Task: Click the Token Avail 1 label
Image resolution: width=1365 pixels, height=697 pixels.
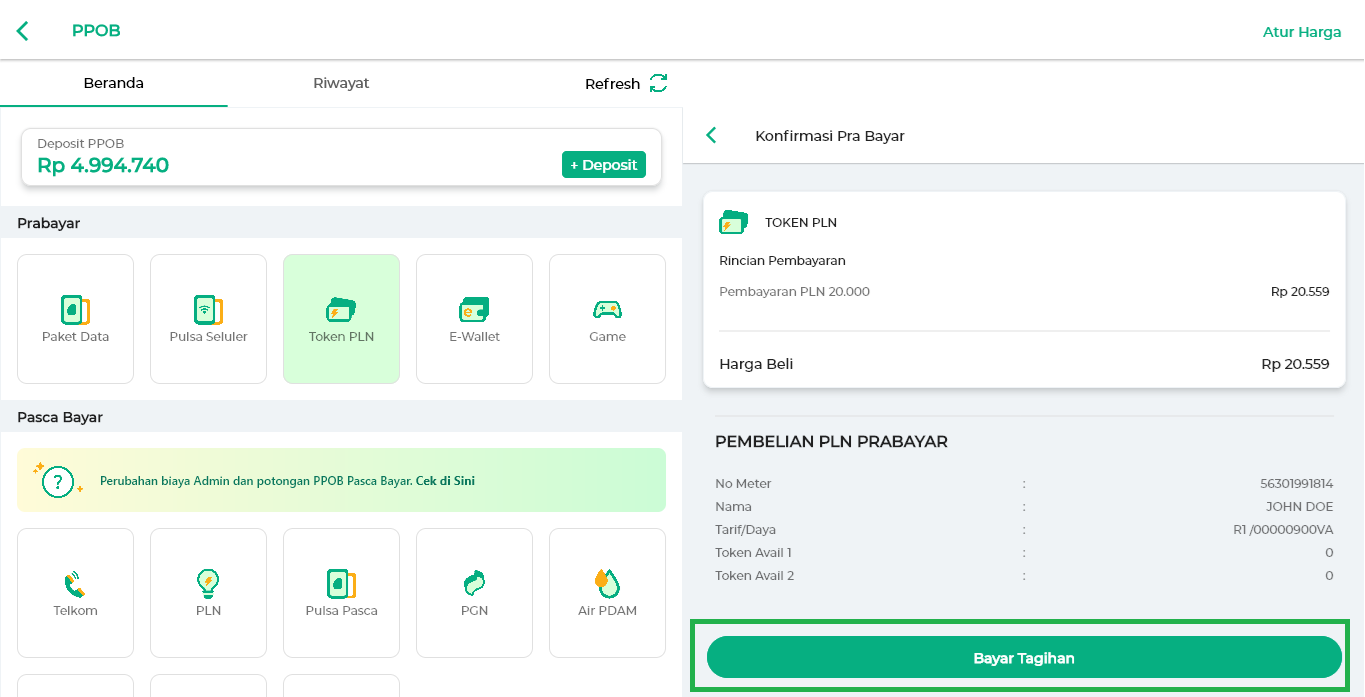Action: pyautogui.click(x=753, y=553)
